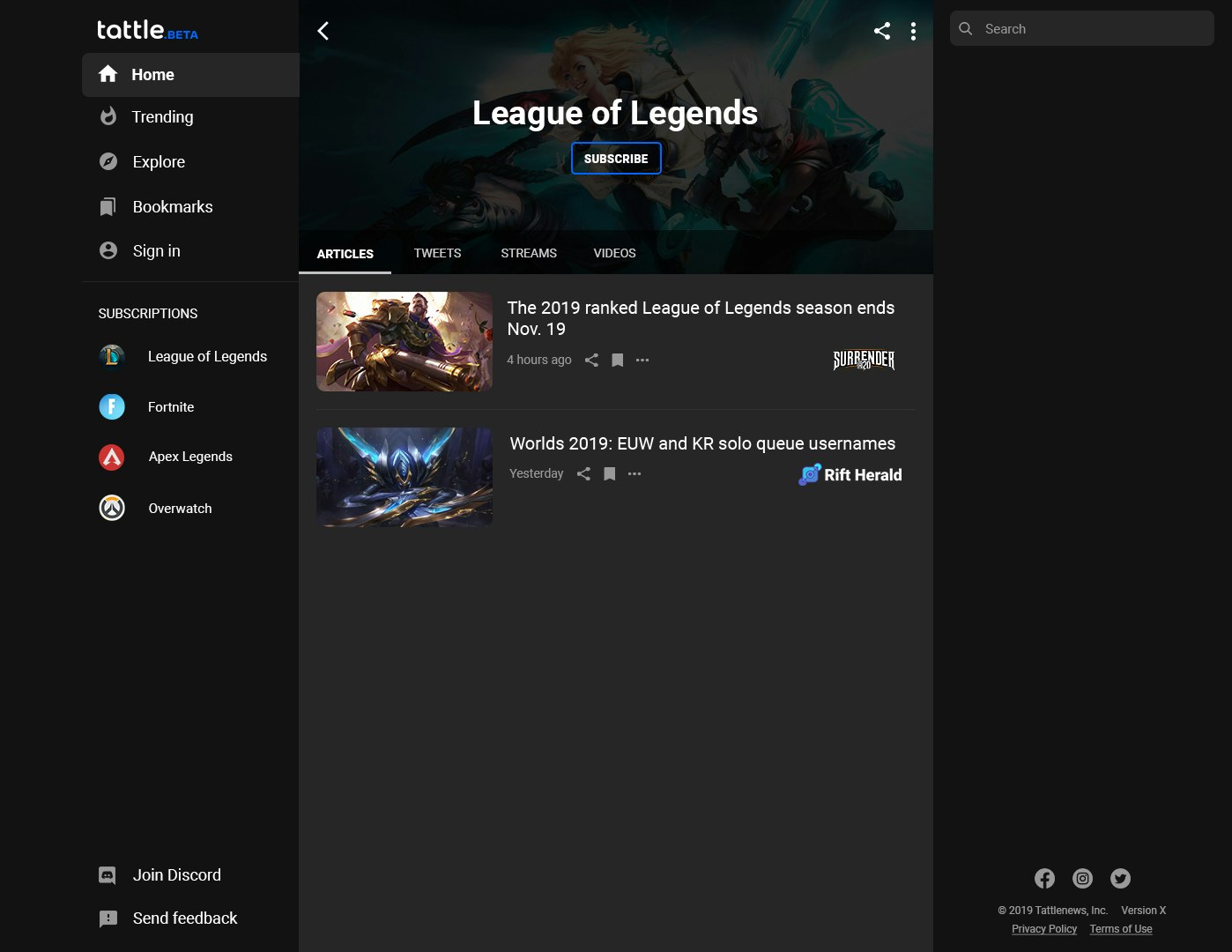Bookmark the ranked season ends article

point(618,360)
